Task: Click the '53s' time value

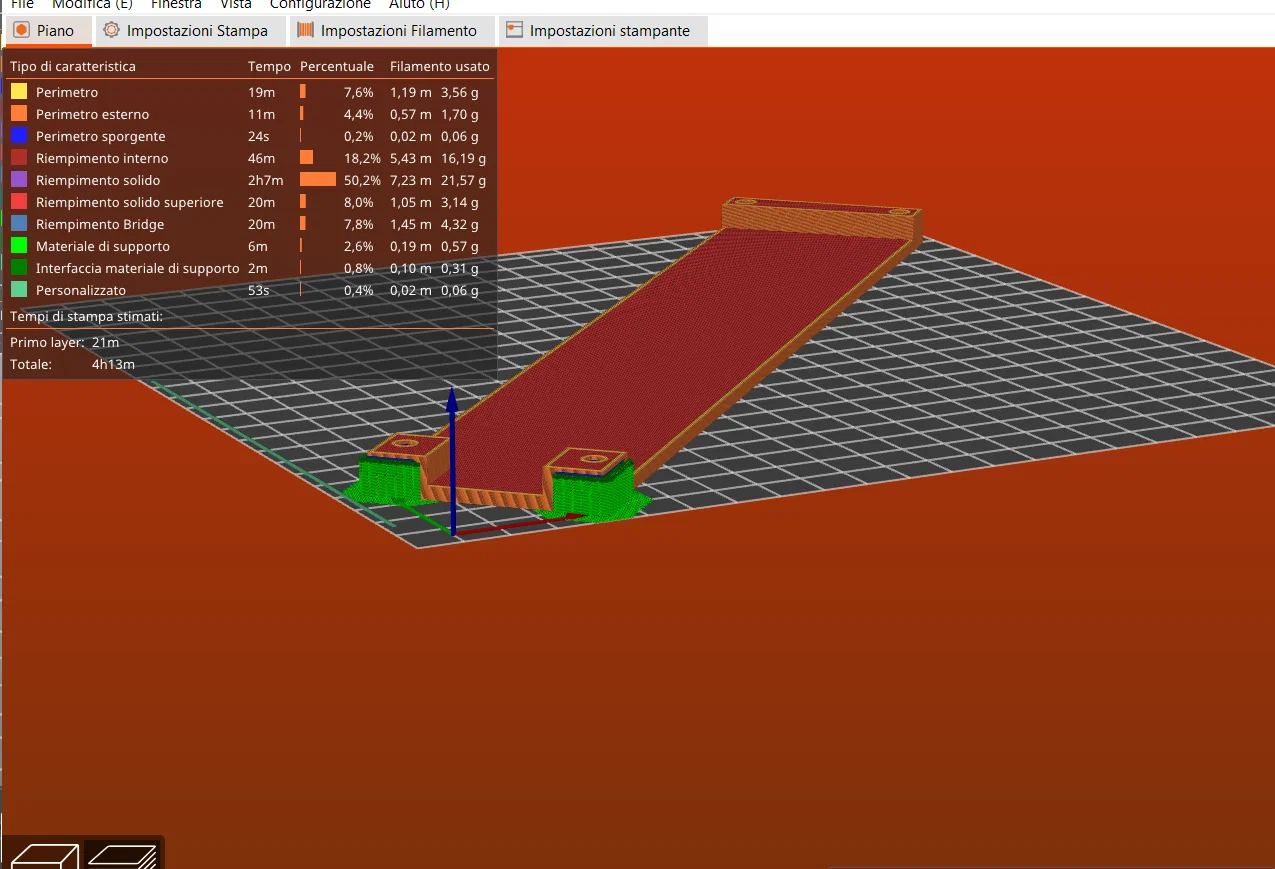Action: 259,290
